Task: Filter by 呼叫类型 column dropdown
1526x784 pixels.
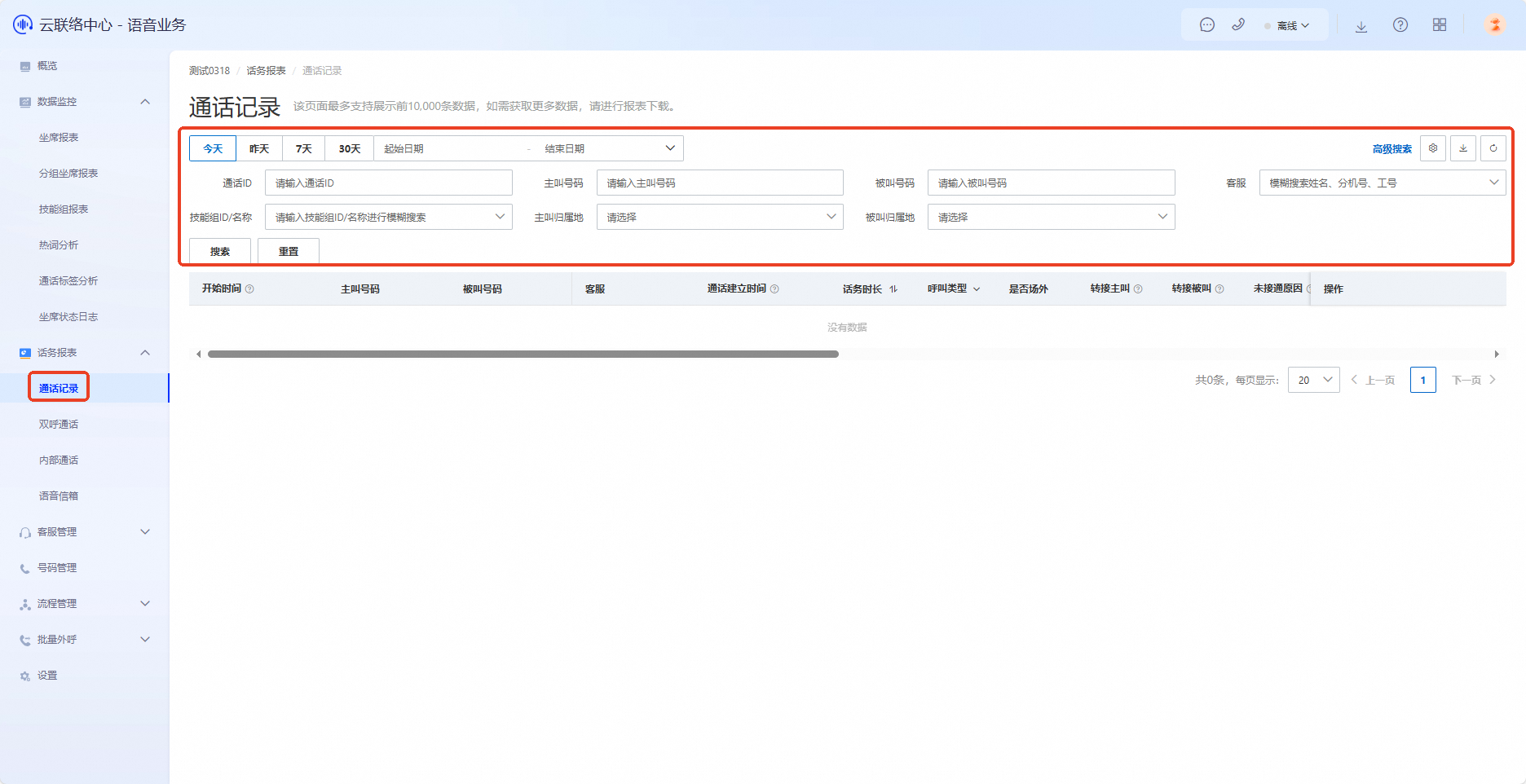Action: (x=977, y=289)
